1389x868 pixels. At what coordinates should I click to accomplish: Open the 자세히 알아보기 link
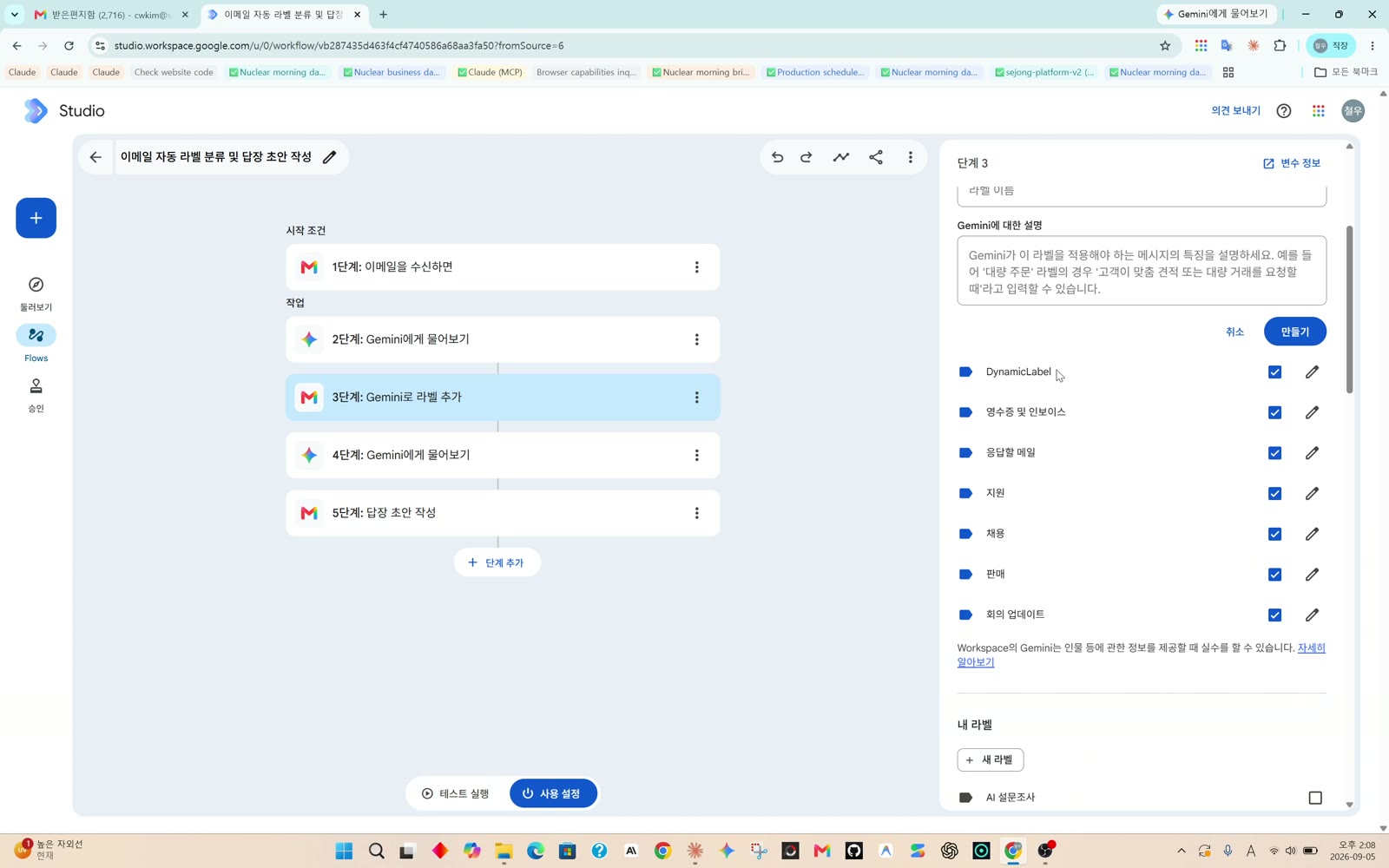[1142, 654]
